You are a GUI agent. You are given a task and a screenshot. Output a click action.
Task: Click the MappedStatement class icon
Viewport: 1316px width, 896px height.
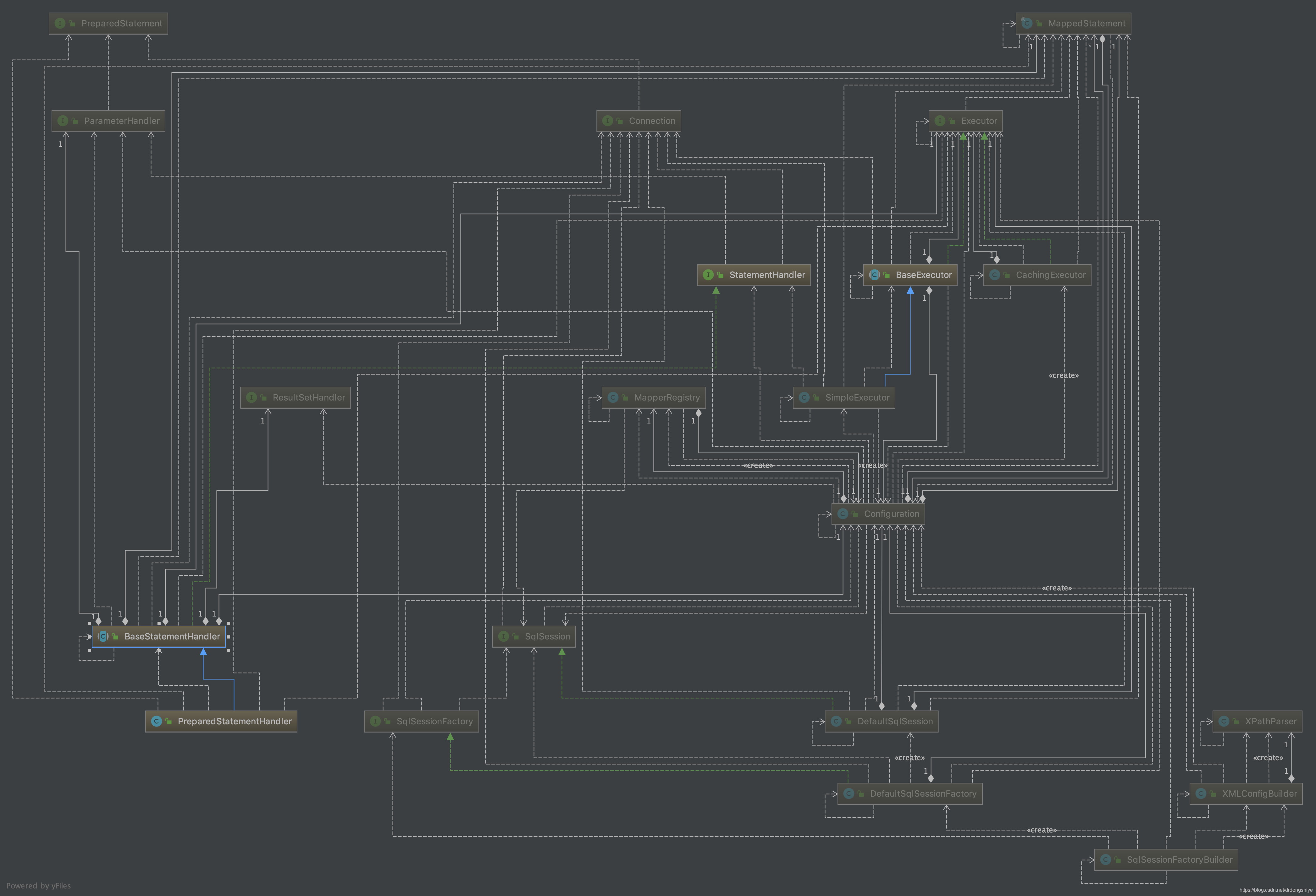coord(1027,23)
